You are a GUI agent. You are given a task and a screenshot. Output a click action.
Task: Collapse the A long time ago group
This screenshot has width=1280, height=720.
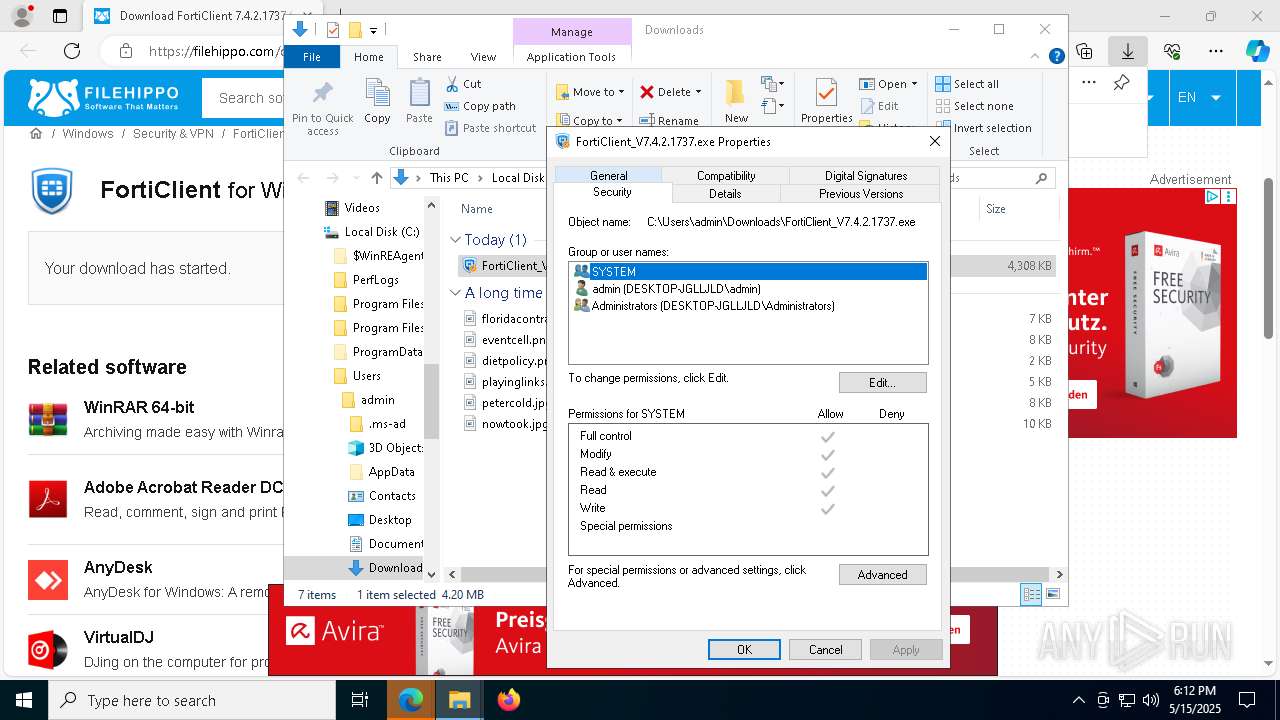[456, 293]
